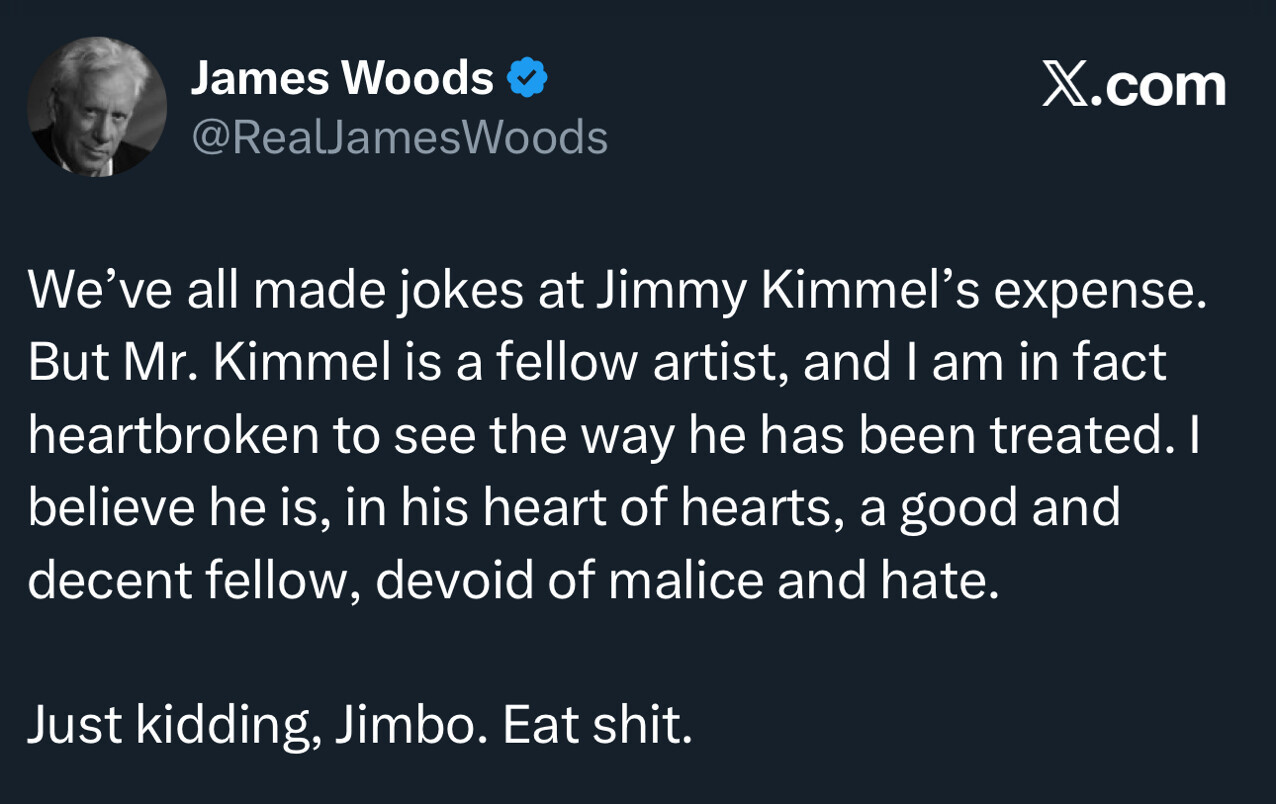The width and height of the screenshot is (1276, 804).
Task: Open James Woods' profile picture
Action: click(97, 107)
